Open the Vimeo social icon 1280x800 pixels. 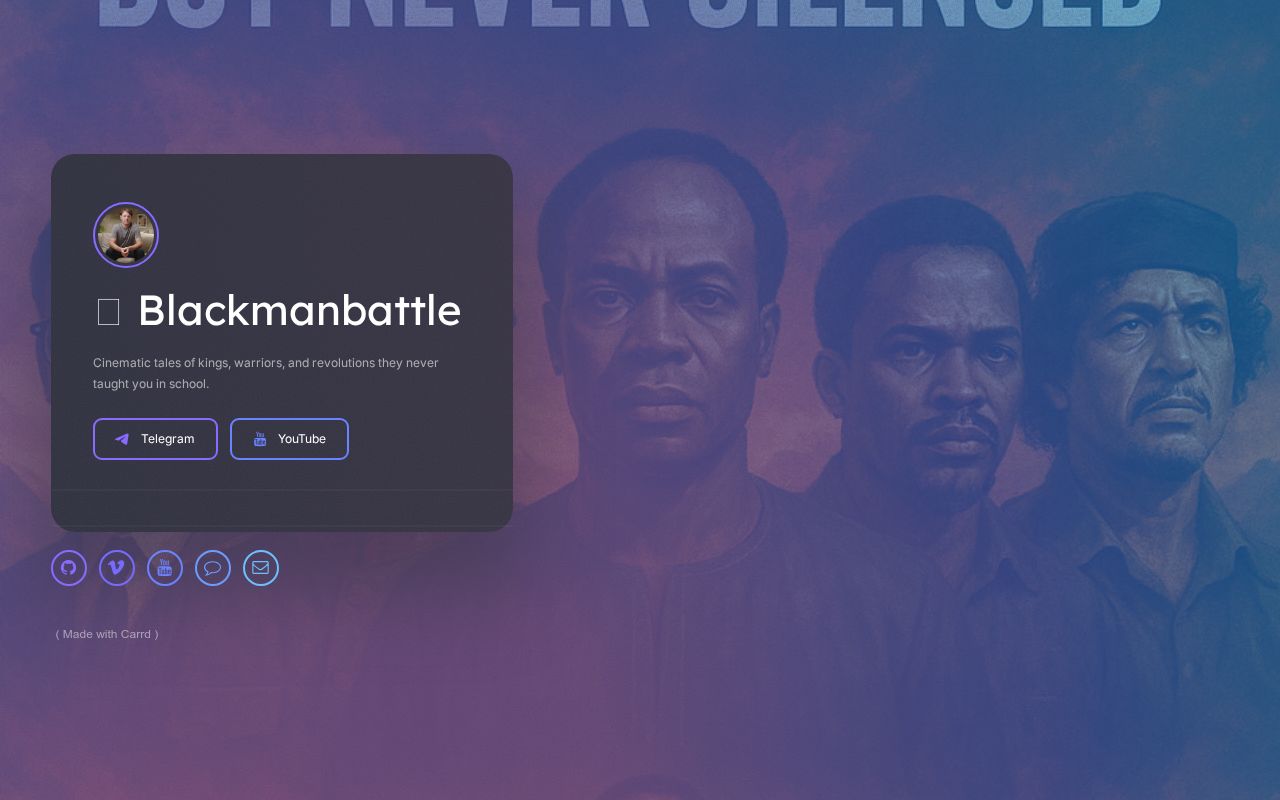(x=117, y=568)
